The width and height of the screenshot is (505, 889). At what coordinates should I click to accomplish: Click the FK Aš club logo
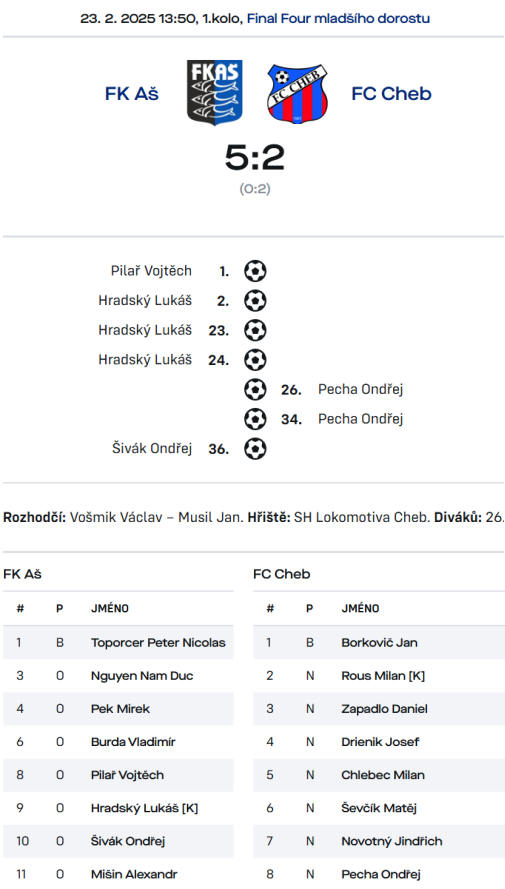215,92
